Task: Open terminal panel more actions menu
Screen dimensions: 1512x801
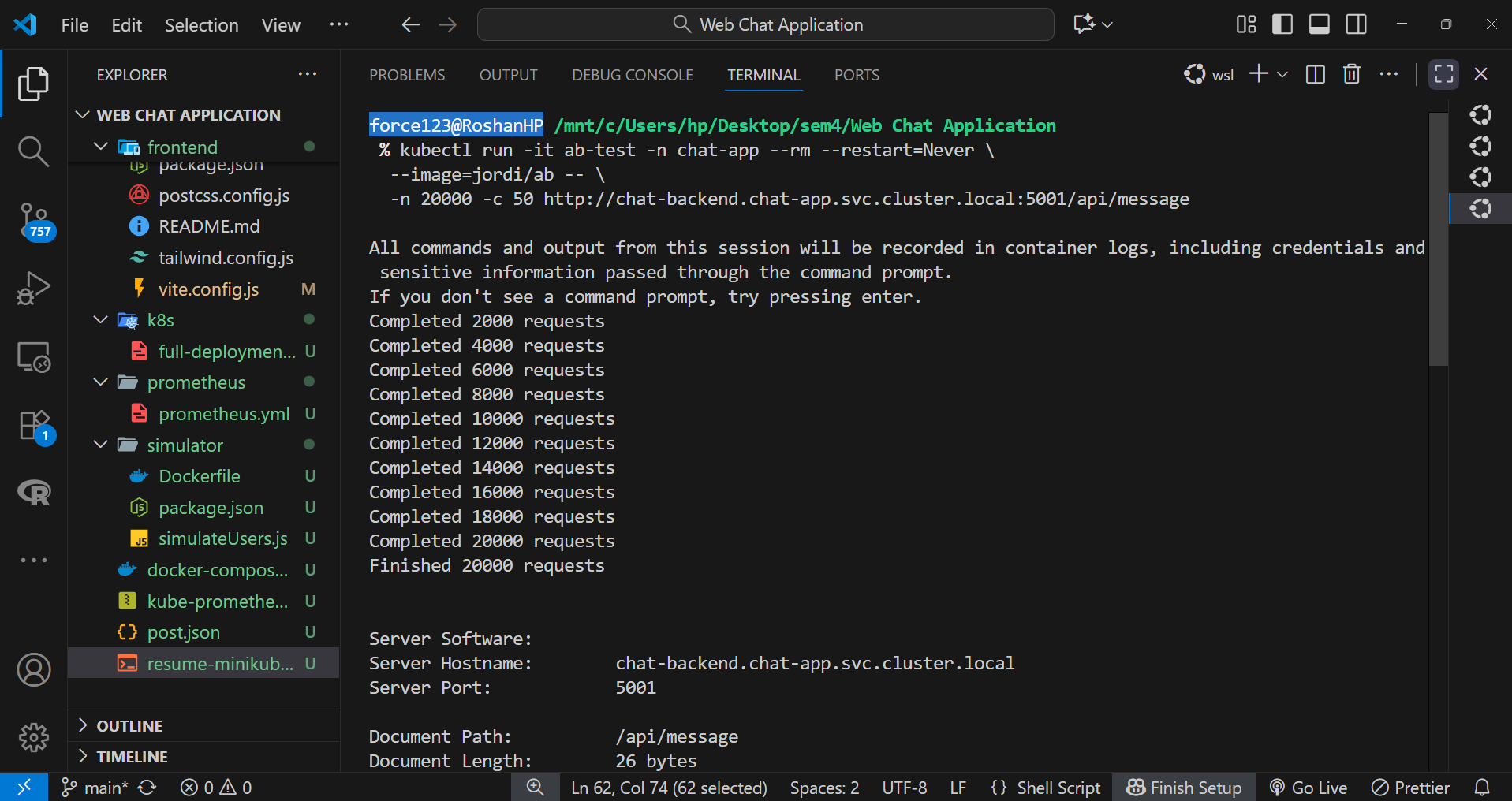Action: click(x=1389, y=75)
